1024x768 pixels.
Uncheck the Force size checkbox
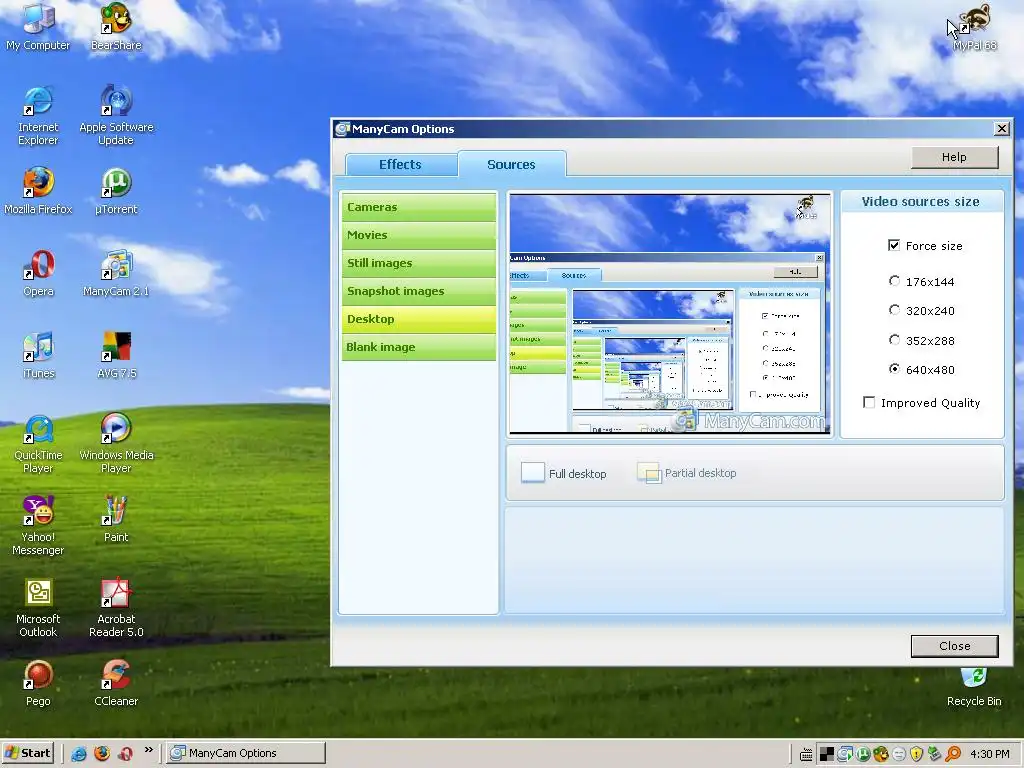coord(894,246)
